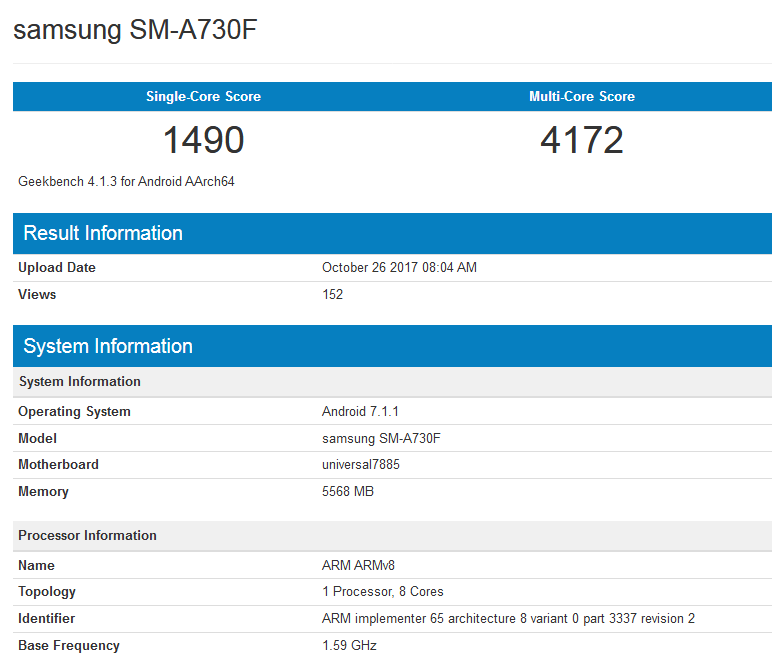The height and width of the screenshot is (664, 781).
Task: Click the Android 7.1.1 value
Action: (x=360, y=411)
